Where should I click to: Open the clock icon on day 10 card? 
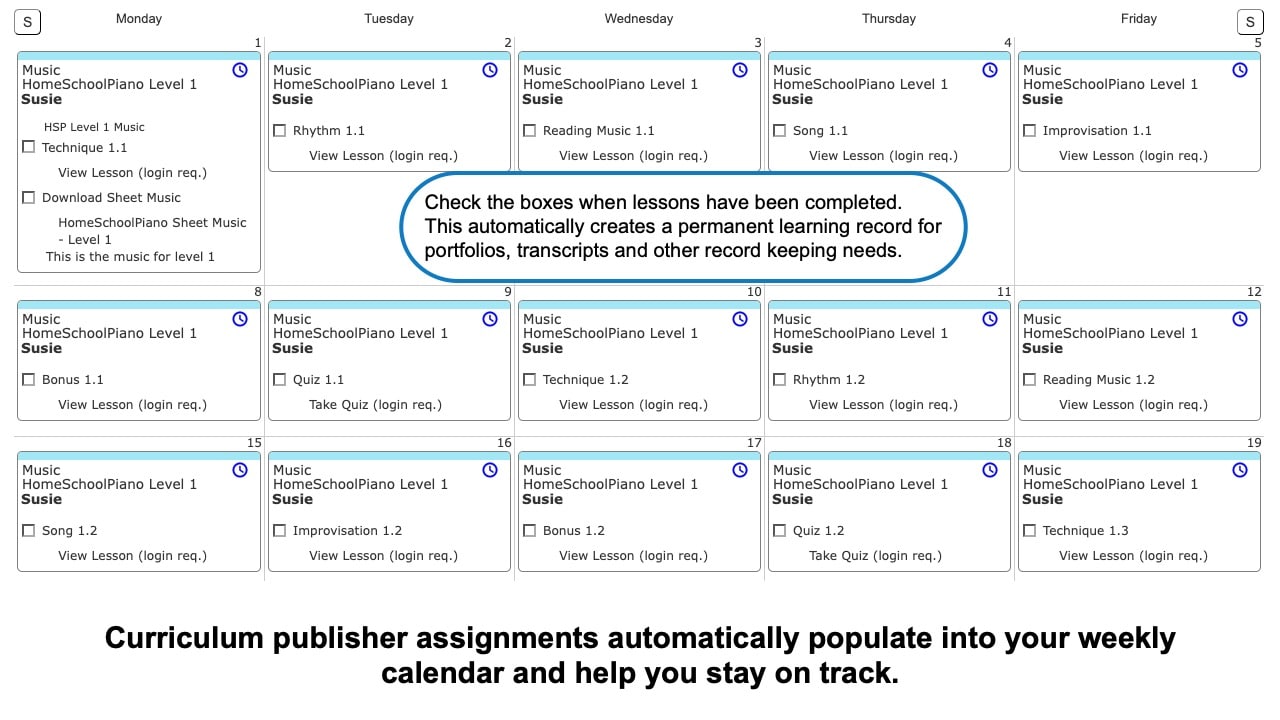[740, 319]
